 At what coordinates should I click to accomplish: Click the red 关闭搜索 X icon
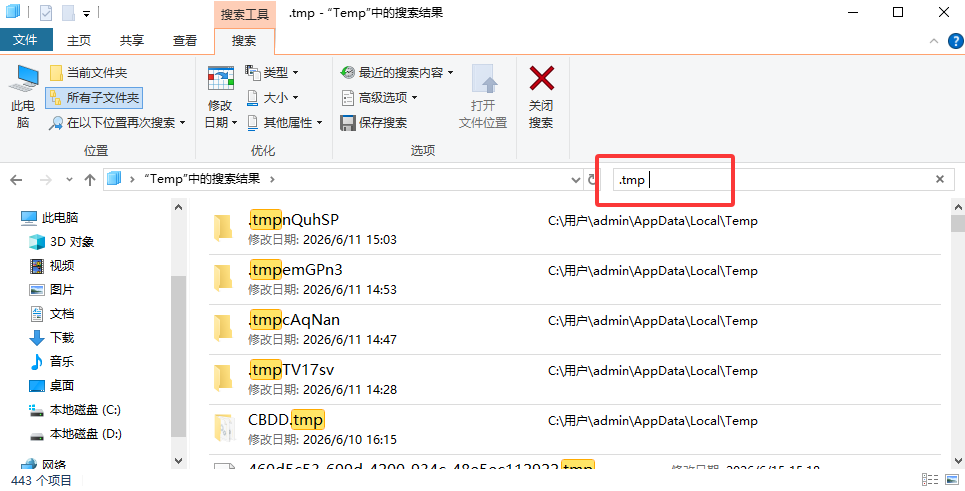[542, 79]
